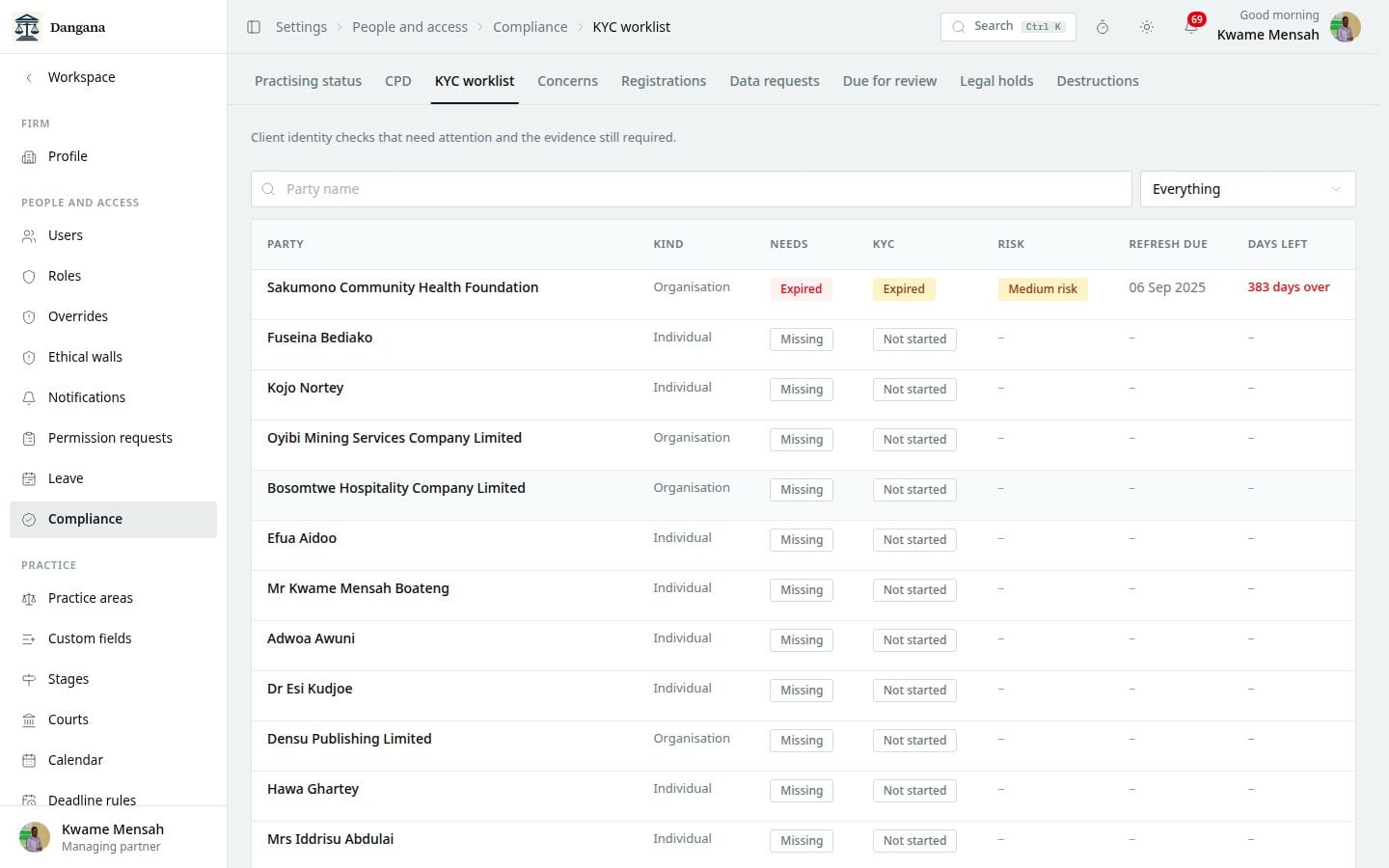This screenshot has height=868, width=1389.
Task: Switch to Practising status tab
Action: tap(308, 81)
